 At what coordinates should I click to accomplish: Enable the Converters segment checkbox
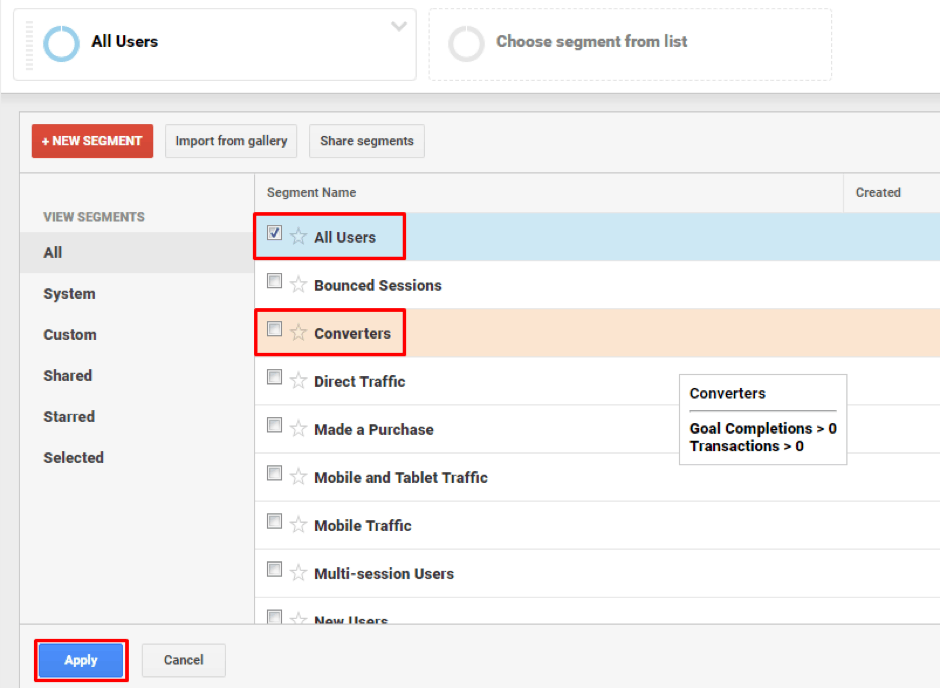(x=274, y=330)
